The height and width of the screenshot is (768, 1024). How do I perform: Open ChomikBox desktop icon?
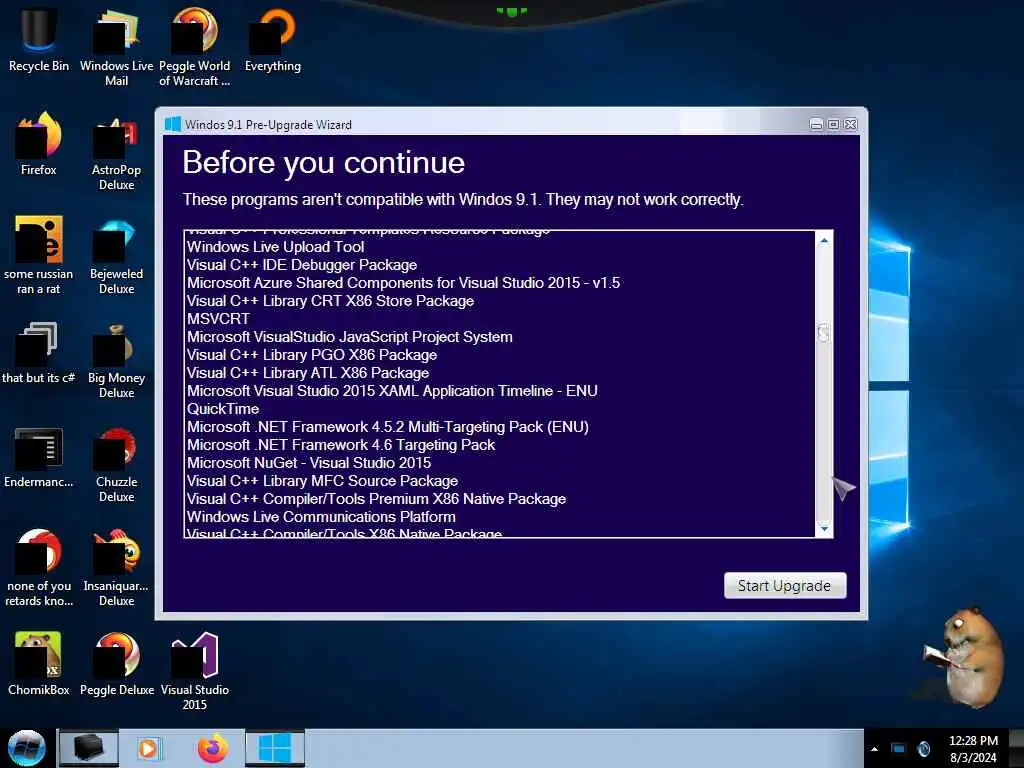coord(39,662)
